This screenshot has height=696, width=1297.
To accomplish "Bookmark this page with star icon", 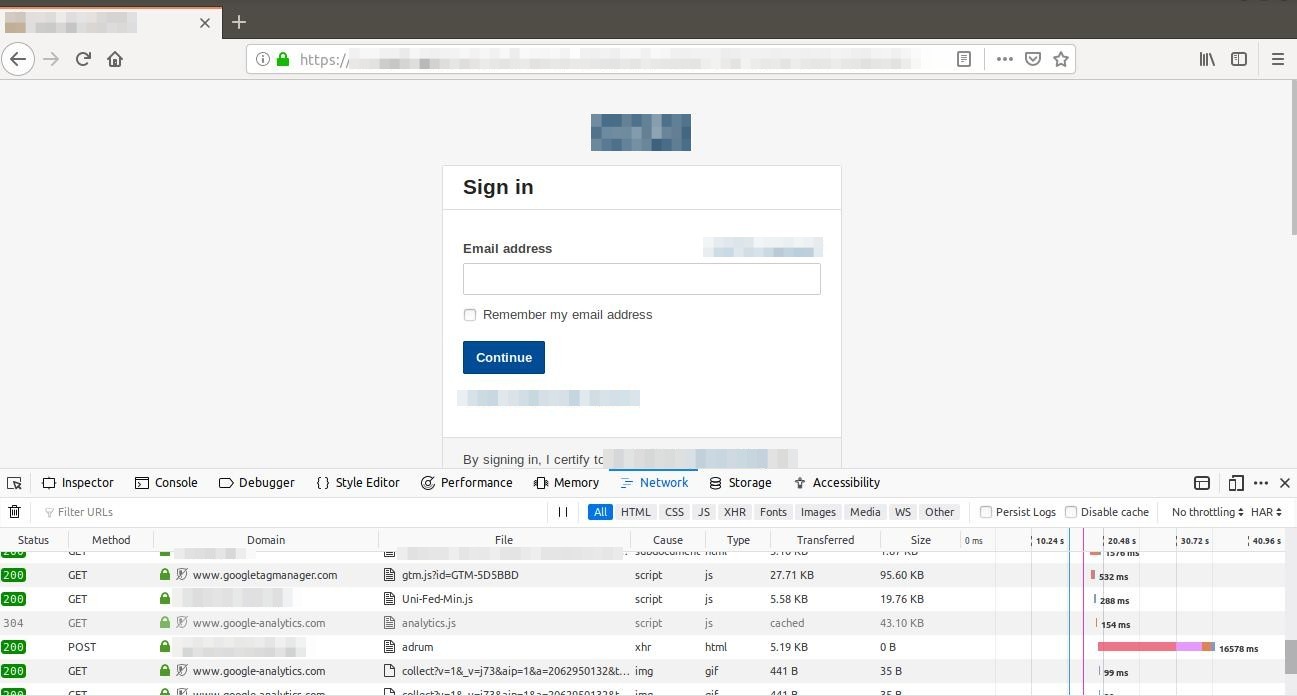I will tap(1061, 59).
